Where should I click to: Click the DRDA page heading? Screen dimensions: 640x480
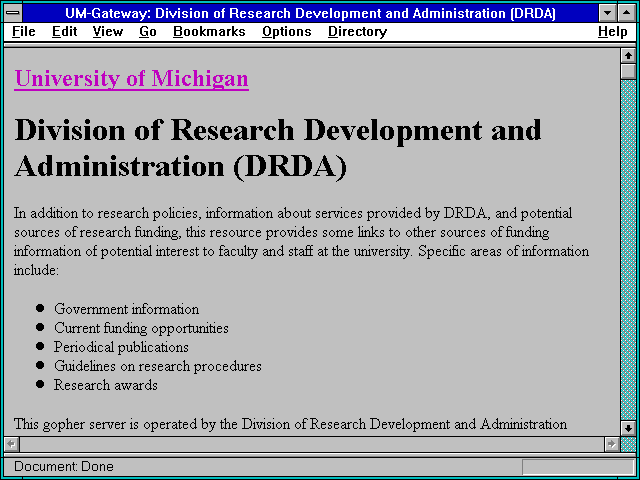coord(278,148)
